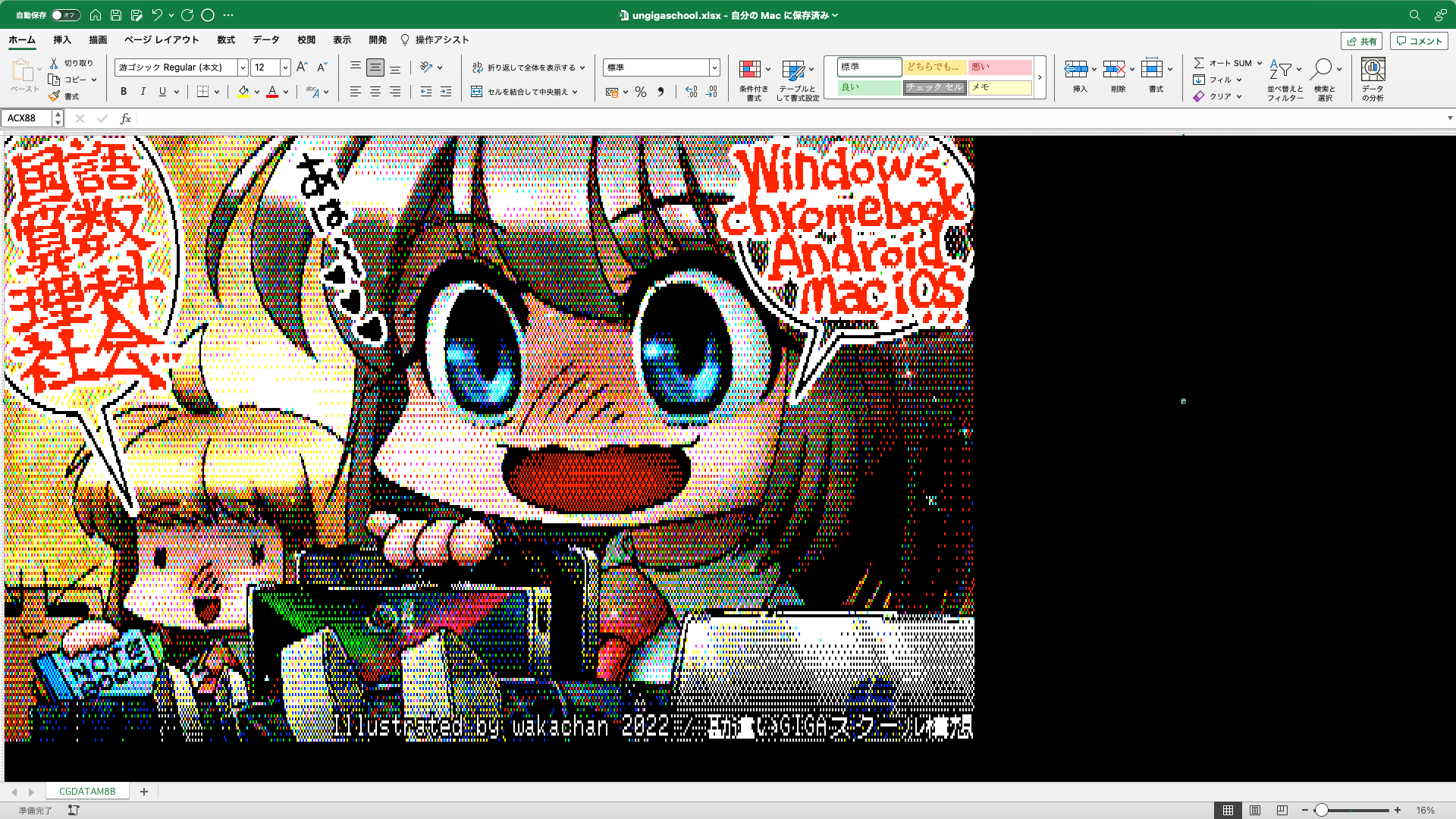The width and height of the screenshot is (1456, 819).
Task: Click the Share button
Action: (1362, 41)
